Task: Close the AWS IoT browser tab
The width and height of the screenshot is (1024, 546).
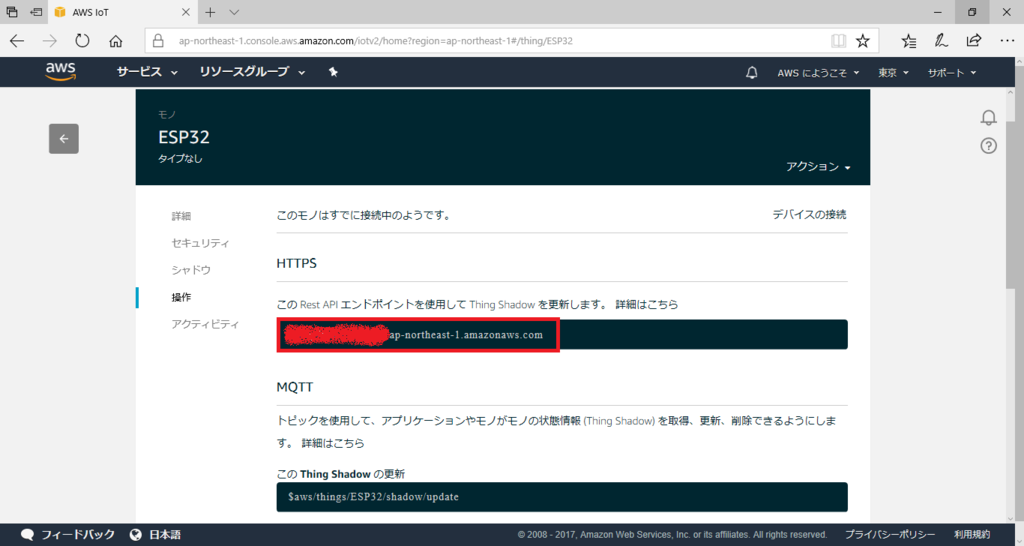Action: point(185,12)
